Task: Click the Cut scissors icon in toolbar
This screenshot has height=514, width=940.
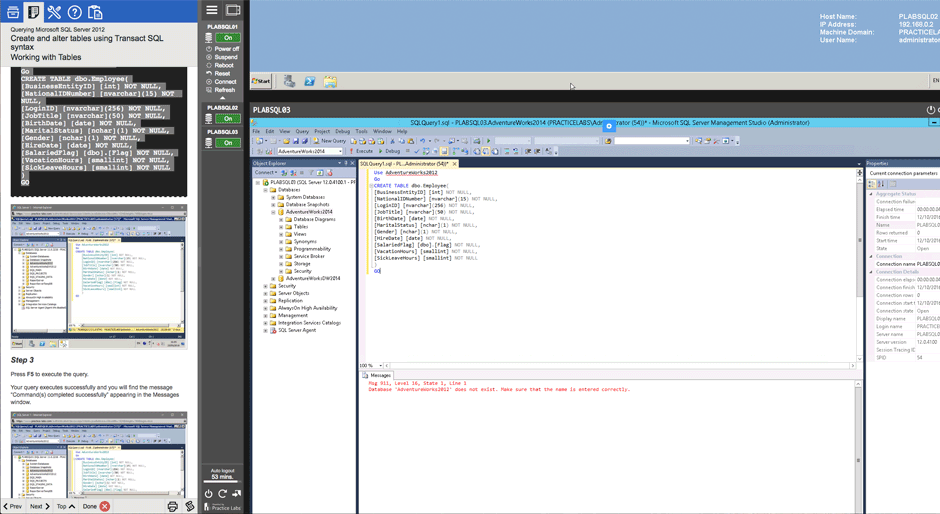Action: [x=393, y=141]
